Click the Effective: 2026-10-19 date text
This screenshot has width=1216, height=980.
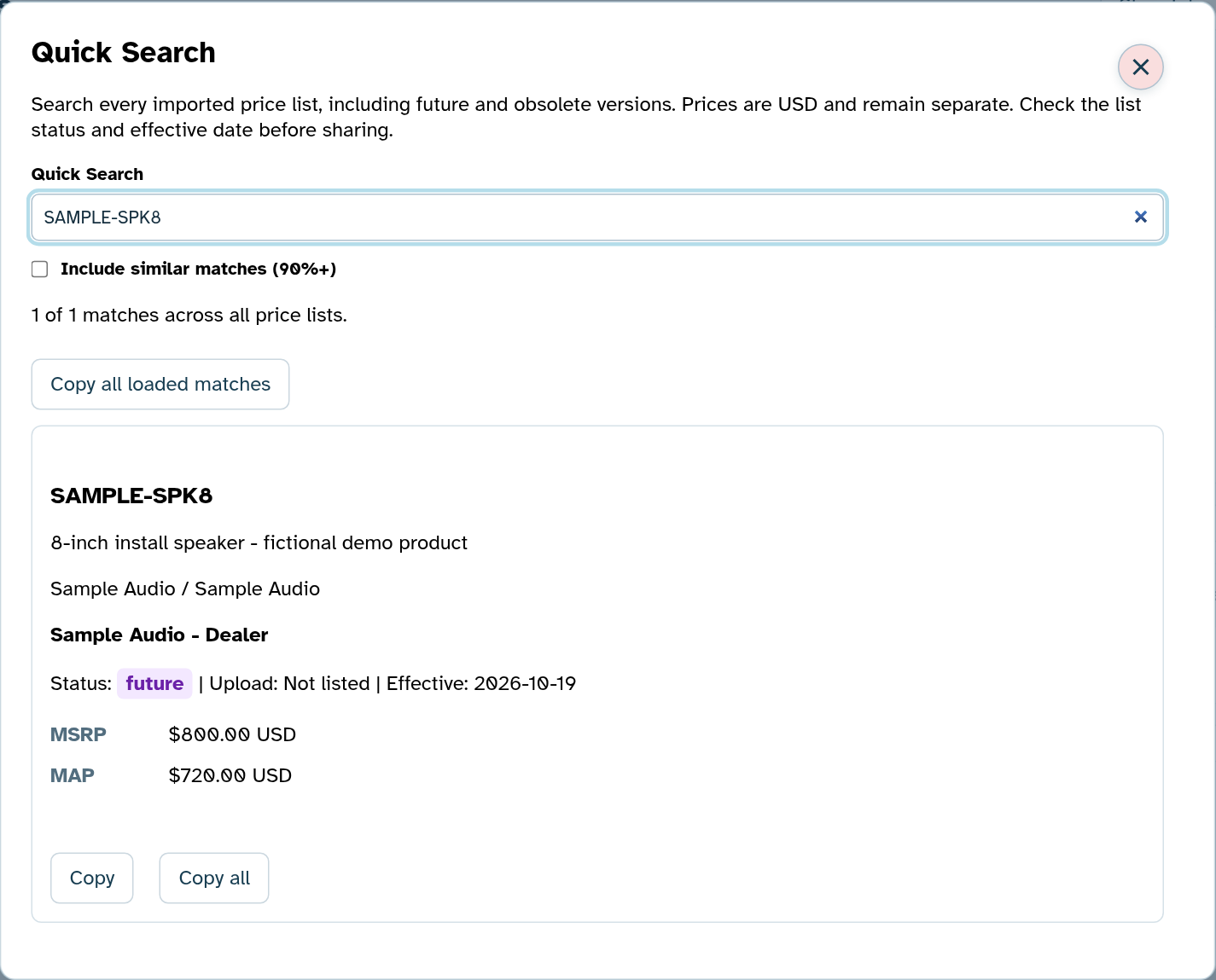pos(481,683)
